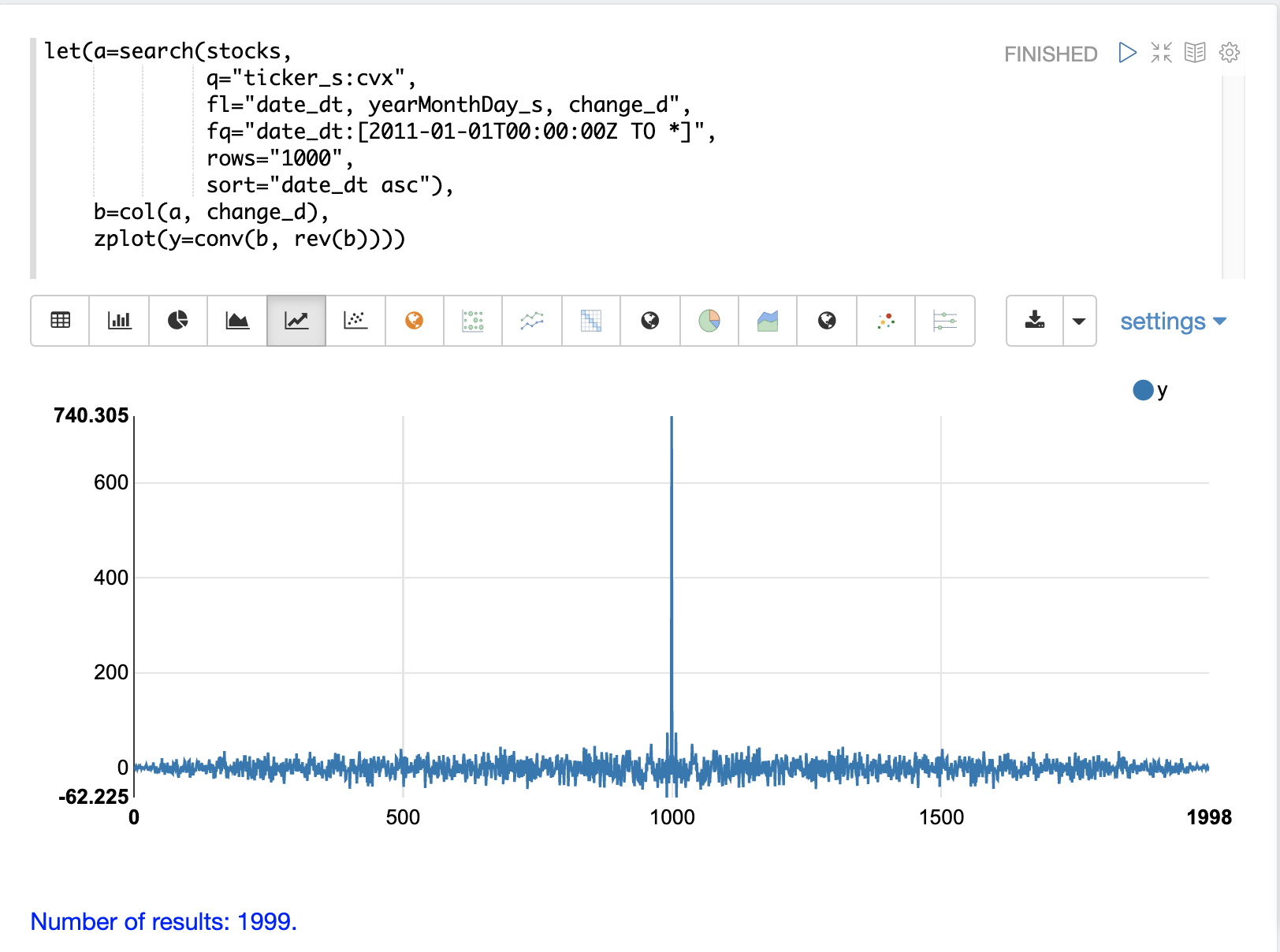Click into the code editor on zplot line
Screen dimensions: 1280x952
[249, 239]
